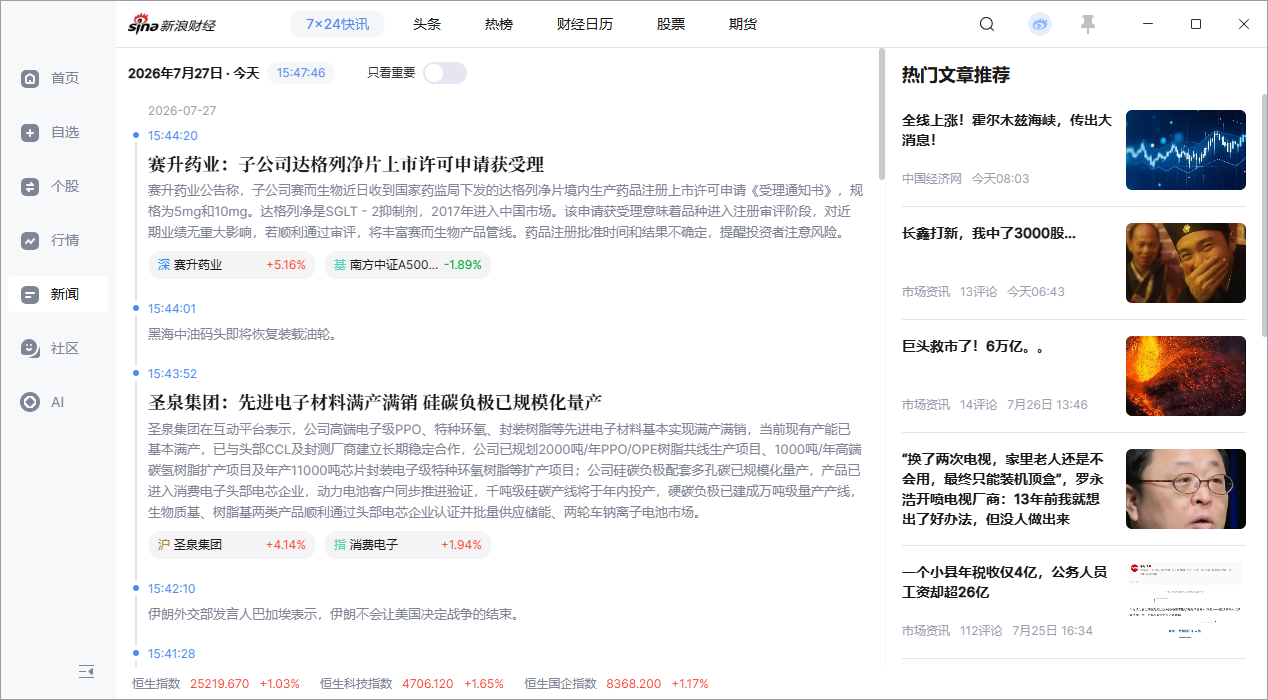1268x700 pixels.
Task: Click the 15:47:46 time badge
Action: [x=301, y=72]
